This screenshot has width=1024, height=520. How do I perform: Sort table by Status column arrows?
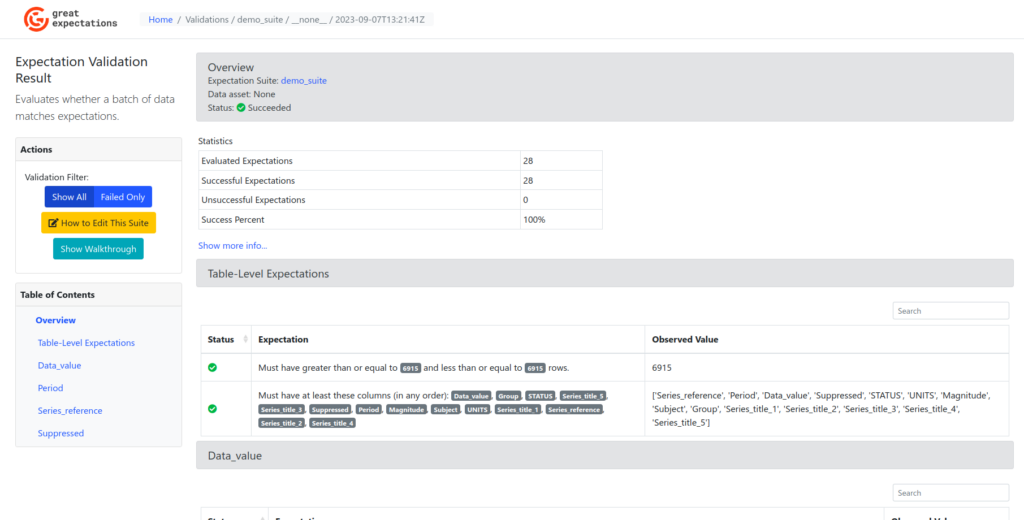point(245,340)
